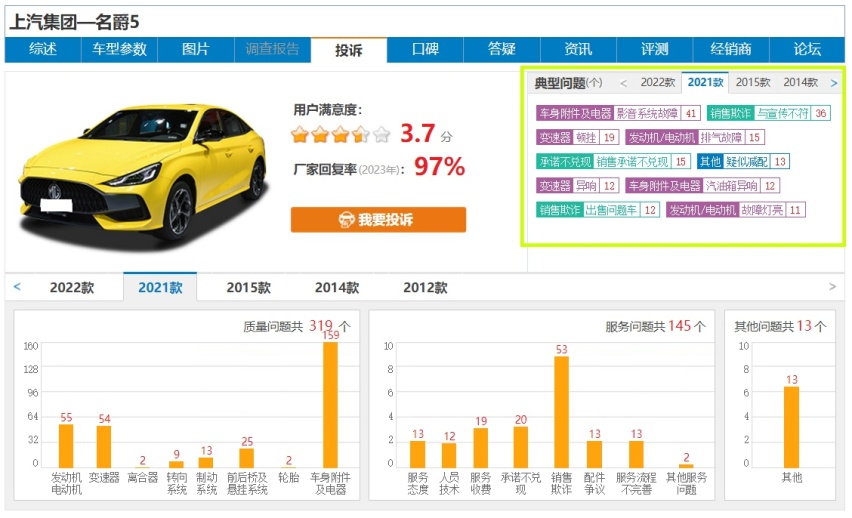Go to the 答疑 tab
852x518 pixels.
point(502,49)
